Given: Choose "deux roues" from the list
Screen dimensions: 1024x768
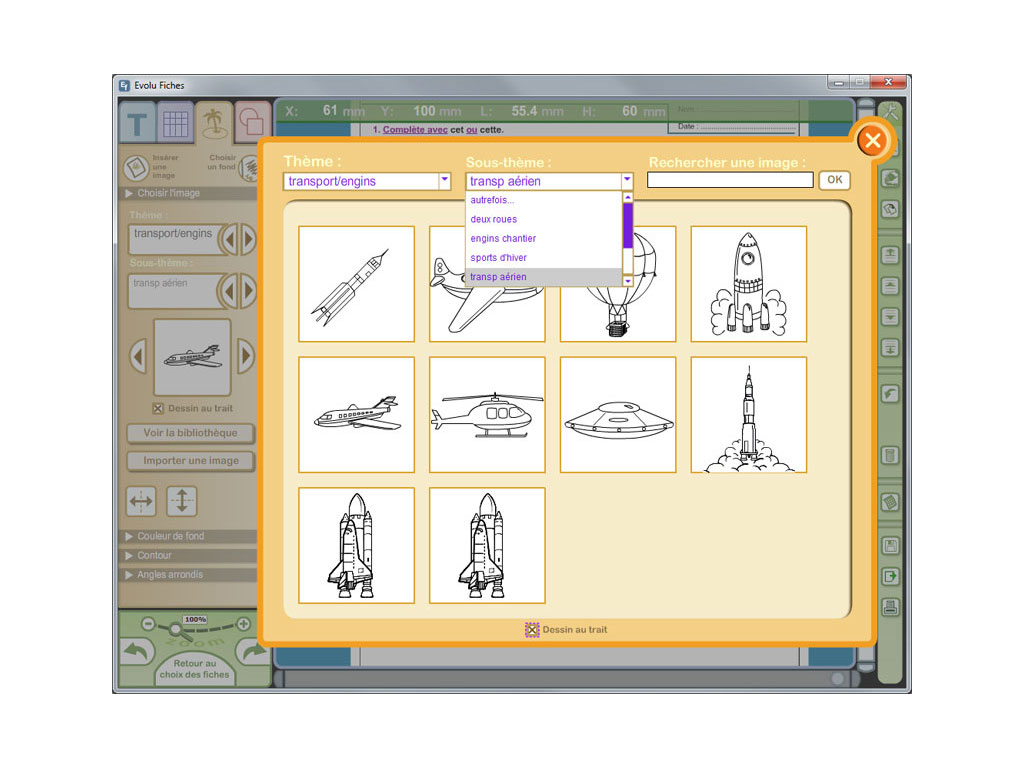Looking at the screenshot, I should [494, 220].
